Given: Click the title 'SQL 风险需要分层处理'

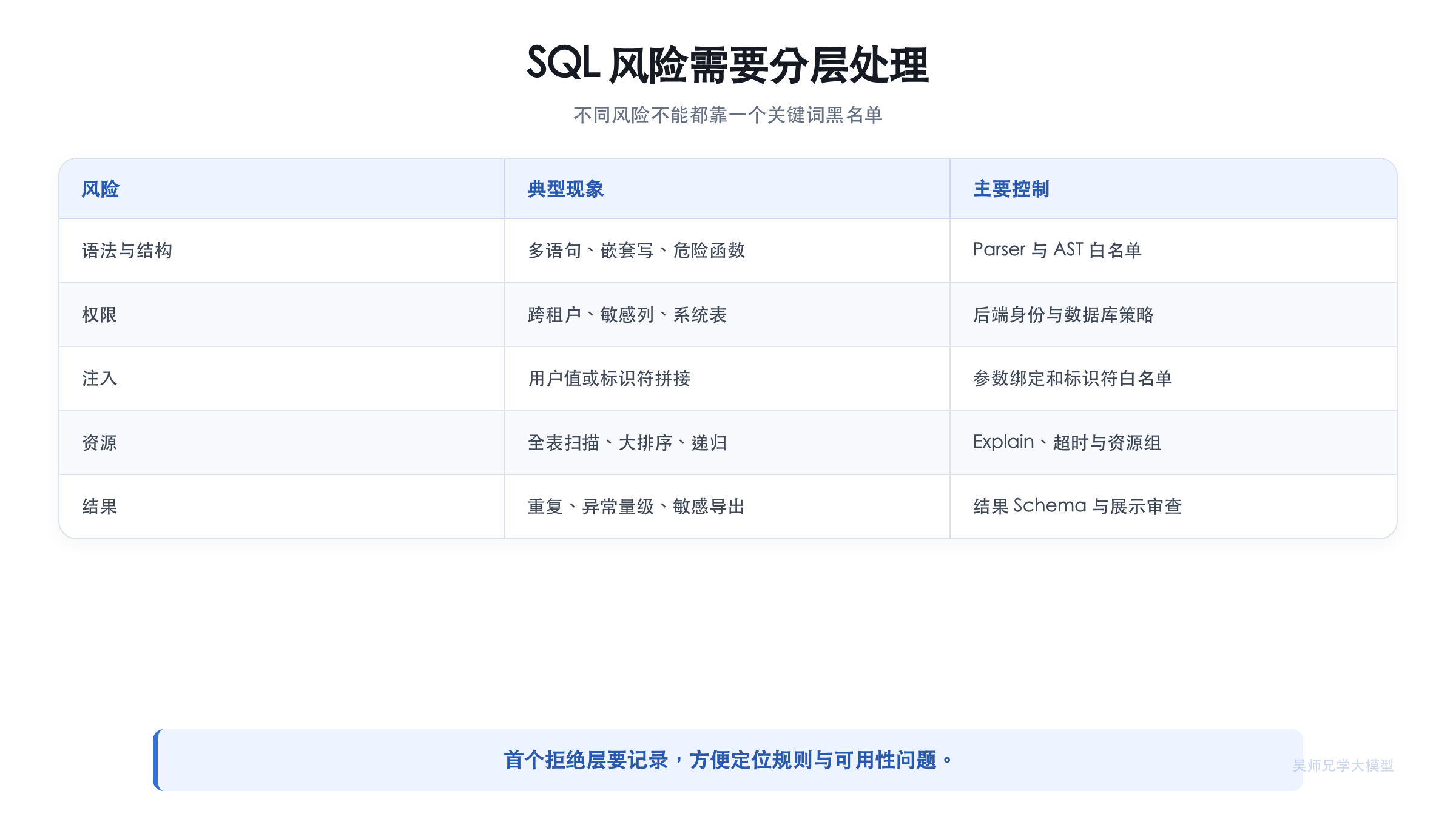Looking at the screenshot, I should click(727, 64).
